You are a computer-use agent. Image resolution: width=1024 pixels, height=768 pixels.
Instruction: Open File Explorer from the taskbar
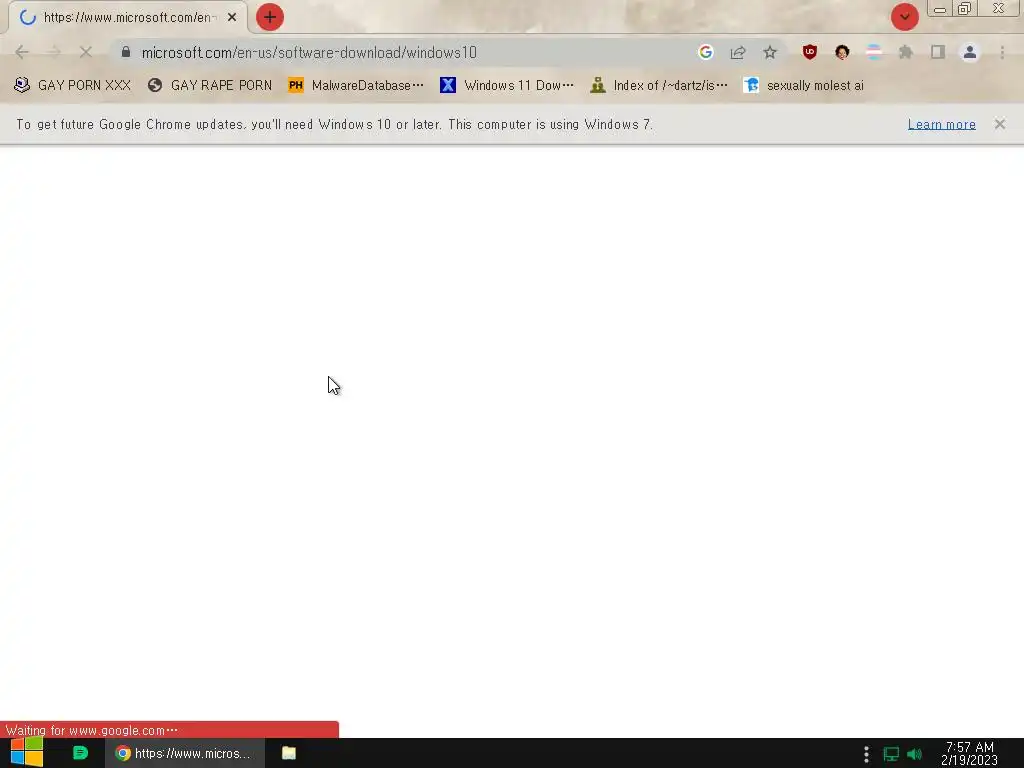tap(289, 753)
